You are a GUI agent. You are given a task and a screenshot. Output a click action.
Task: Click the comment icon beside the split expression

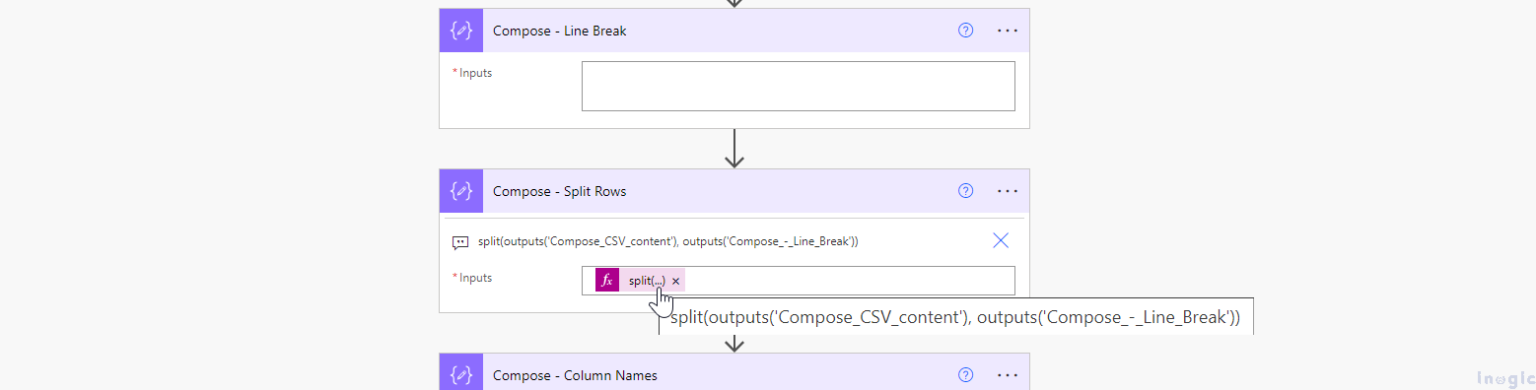[x=460, y=242]
